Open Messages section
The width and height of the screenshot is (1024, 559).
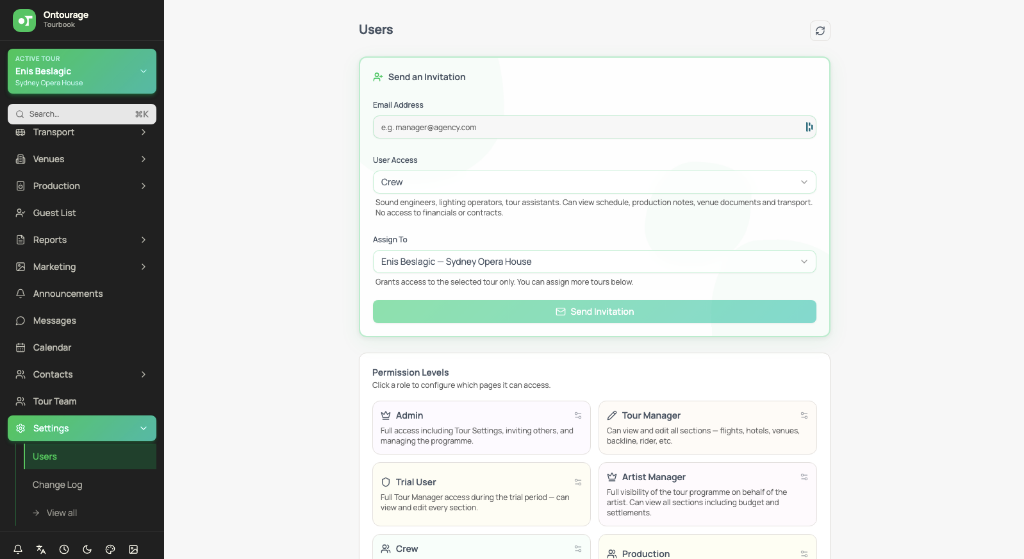[x=82, y=321]
